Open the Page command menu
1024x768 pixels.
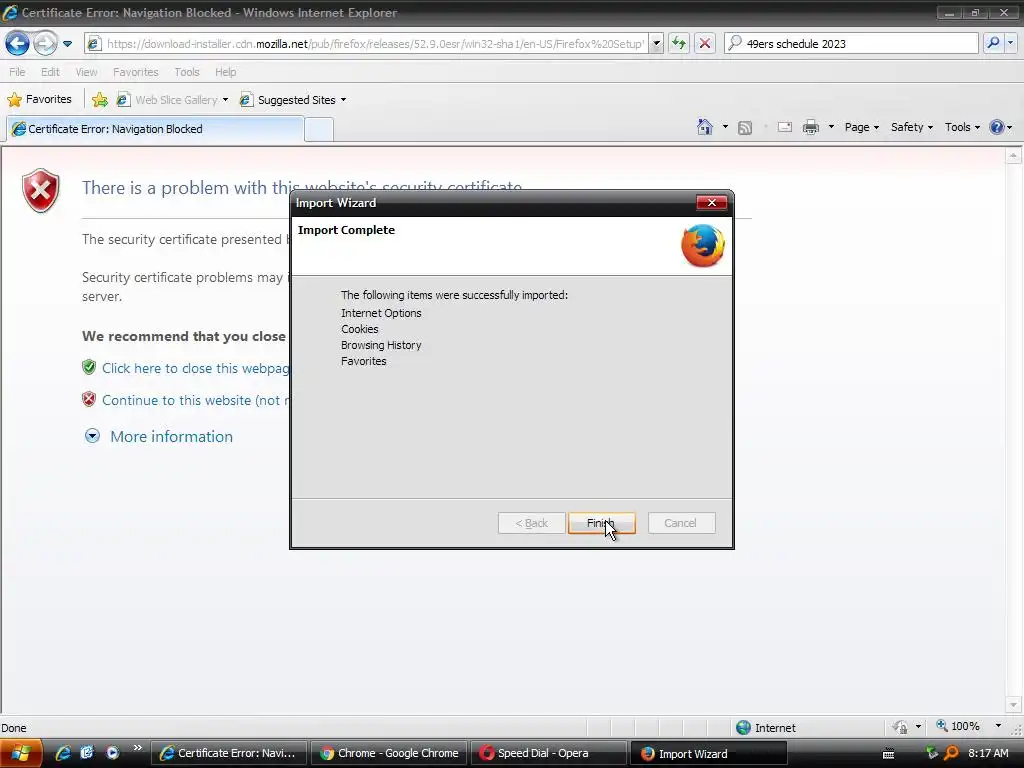pyautogui.click(x=861, y=127)
